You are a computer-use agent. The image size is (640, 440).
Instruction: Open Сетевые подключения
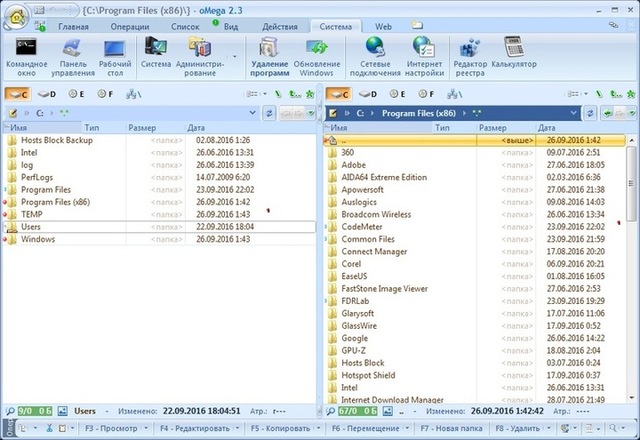pyautogui.click(x=376, y=54)
